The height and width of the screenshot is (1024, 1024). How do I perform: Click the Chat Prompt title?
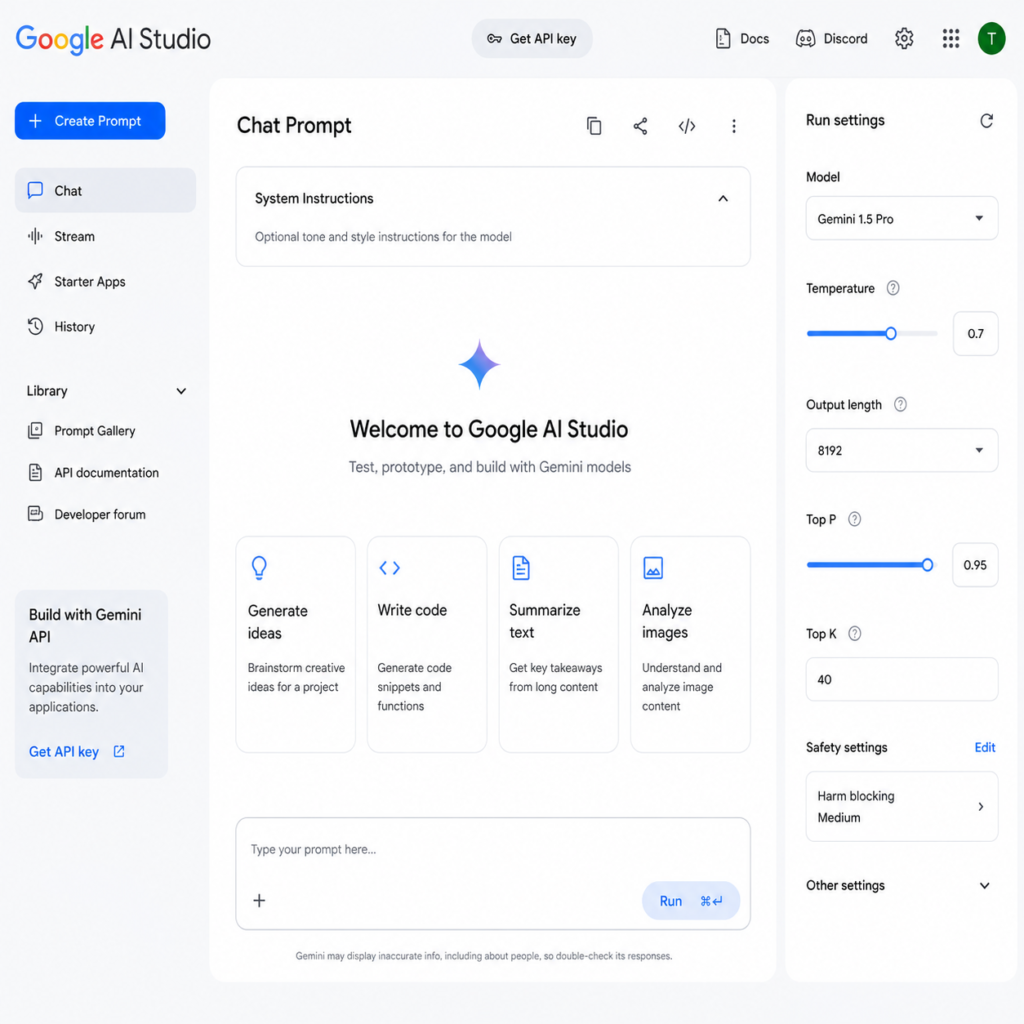coord(294,125)
